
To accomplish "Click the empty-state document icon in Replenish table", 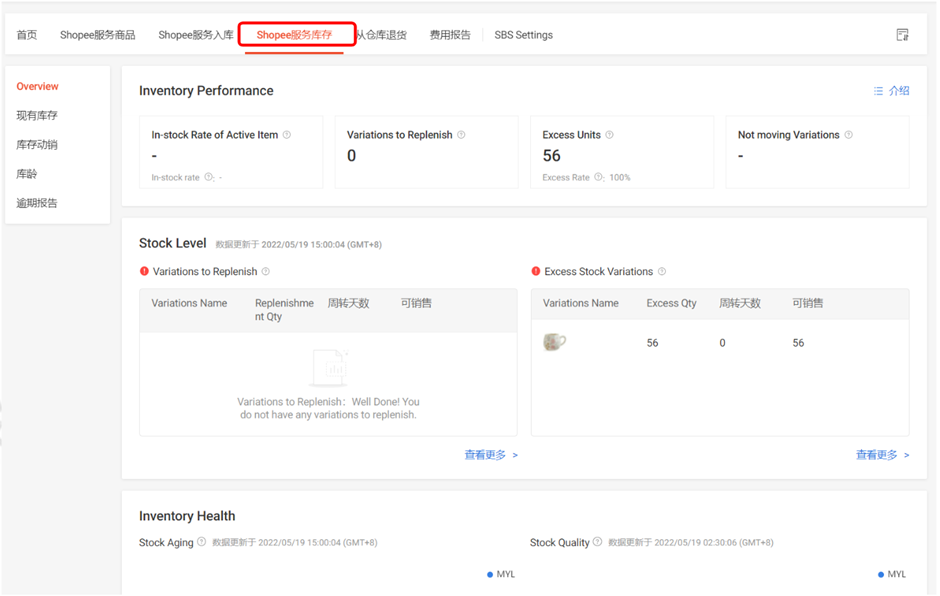I will tap(329, 368).
